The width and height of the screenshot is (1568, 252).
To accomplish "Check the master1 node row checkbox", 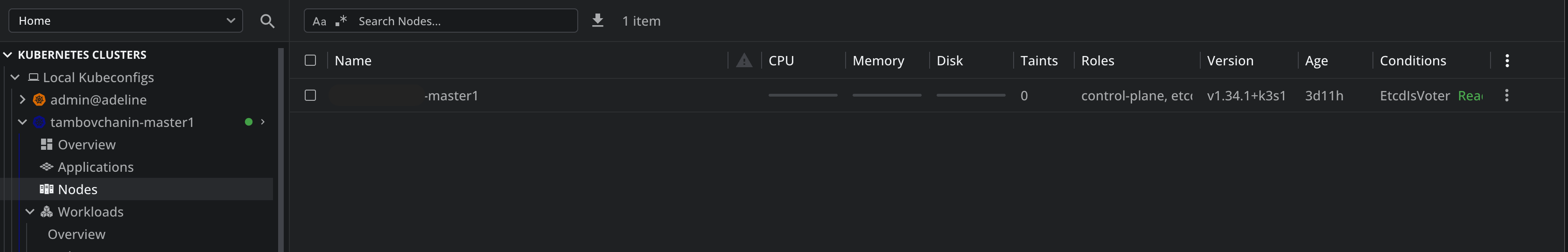I will point(310,96).
